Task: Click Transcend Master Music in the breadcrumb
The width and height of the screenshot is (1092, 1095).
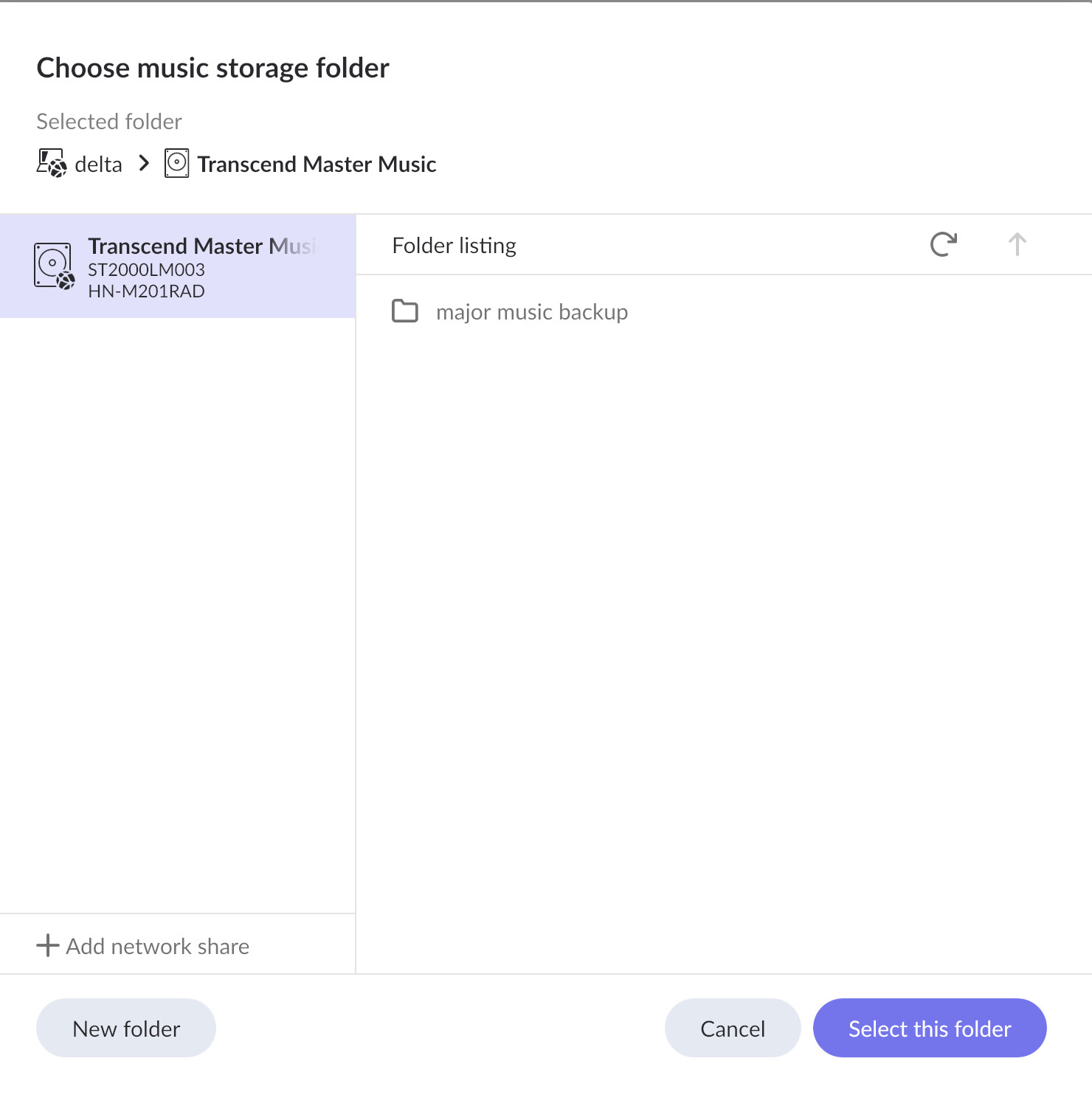Action: click(x=317, y=164)
